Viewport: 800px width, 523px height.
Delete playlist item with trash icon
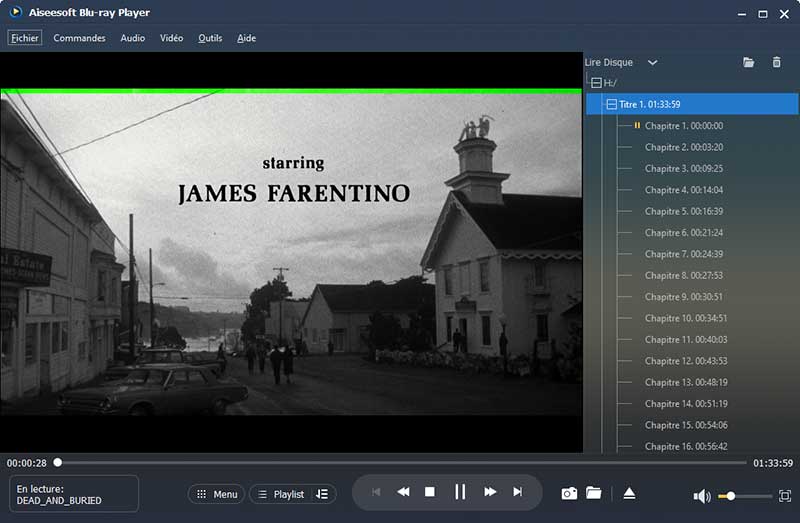coord(777,62)
